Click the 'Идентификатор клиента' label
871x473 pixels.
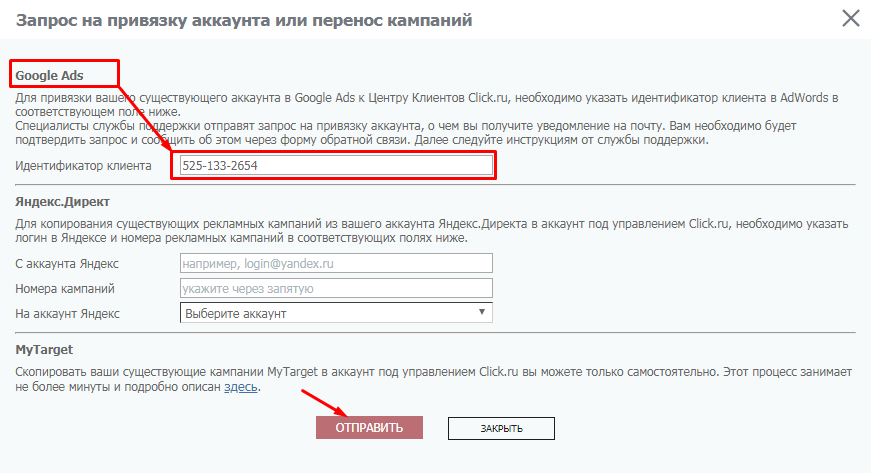tap(83, 165)
